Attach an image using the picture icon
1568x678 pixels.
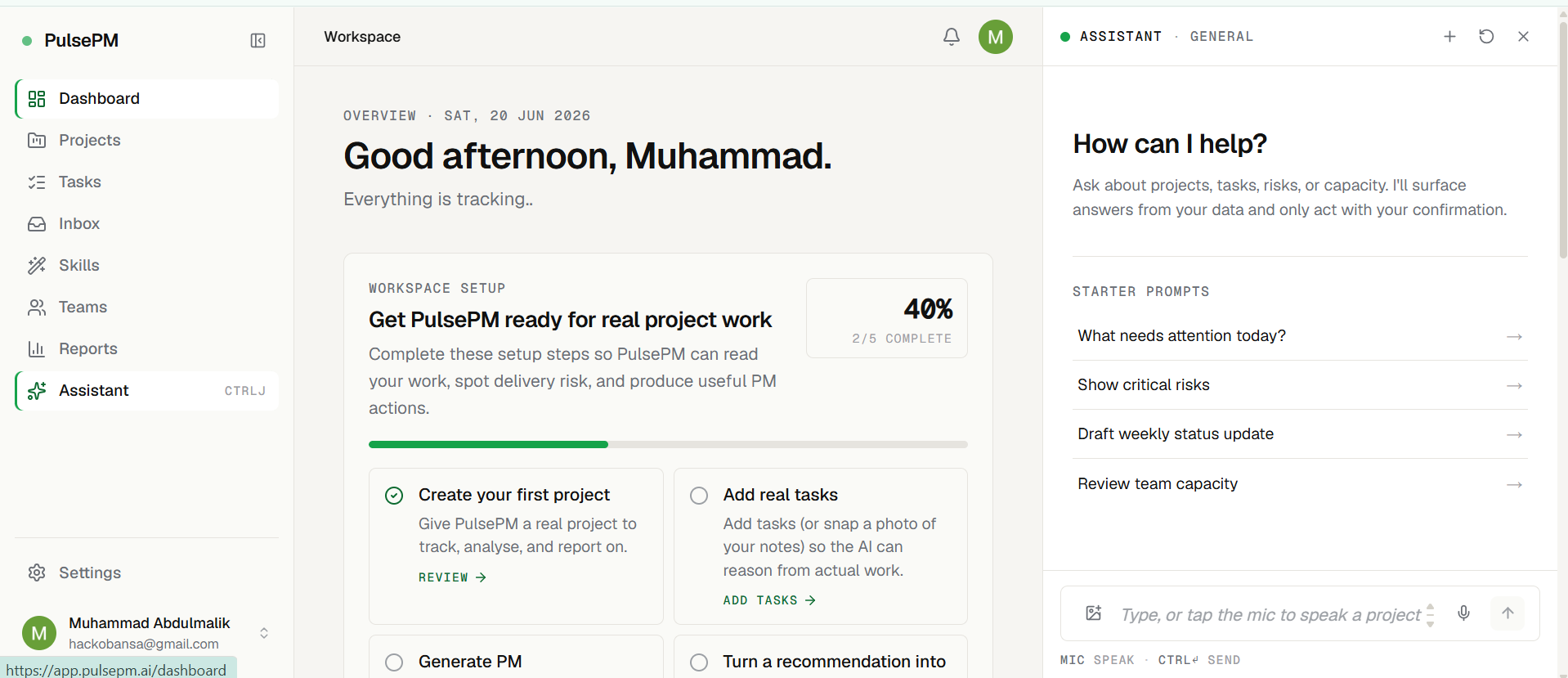(x=1093, y=613)
